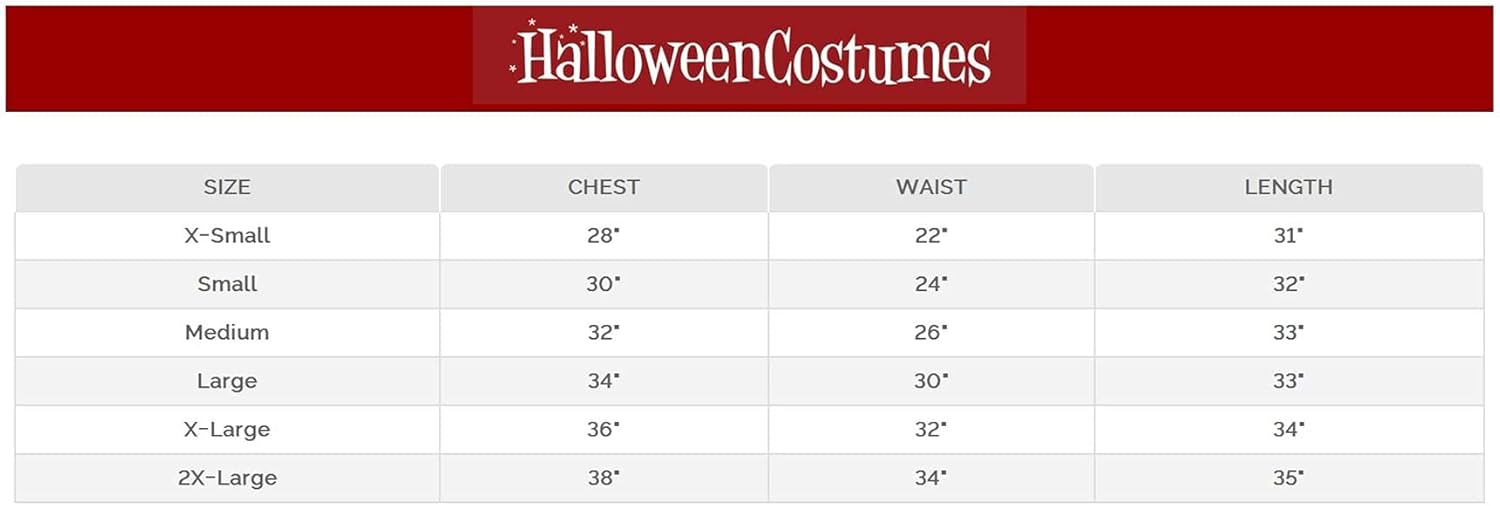This screenshot has height=506, width=1500.
Task: Click the X-Small size row label
Action: pos(227,236)
